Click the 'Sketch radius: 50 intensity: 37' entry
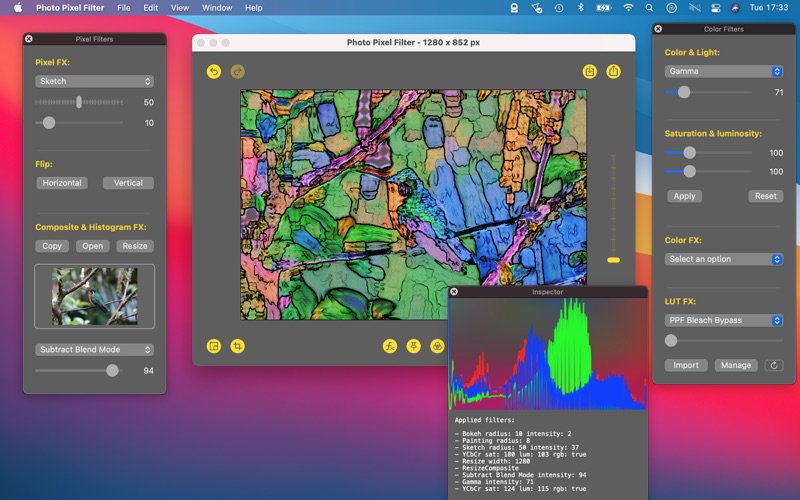The image size is (800, 500). coord(516,447)
